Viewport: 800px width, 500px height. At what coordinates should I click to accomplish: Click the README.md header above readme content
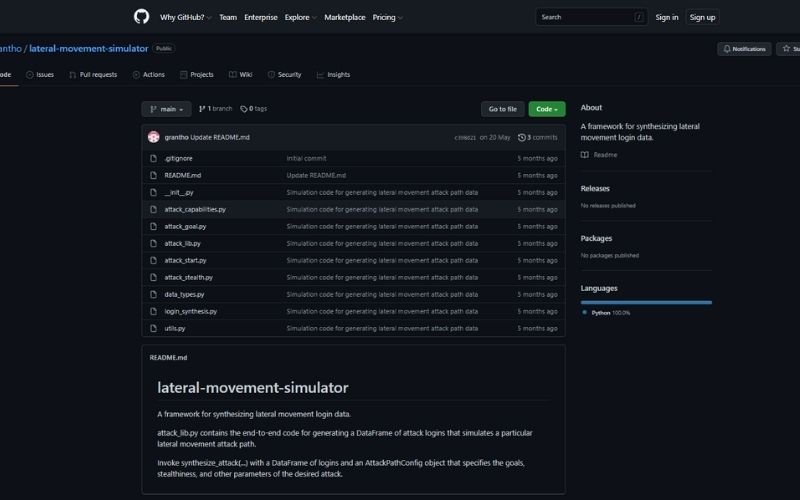[168, 358]
